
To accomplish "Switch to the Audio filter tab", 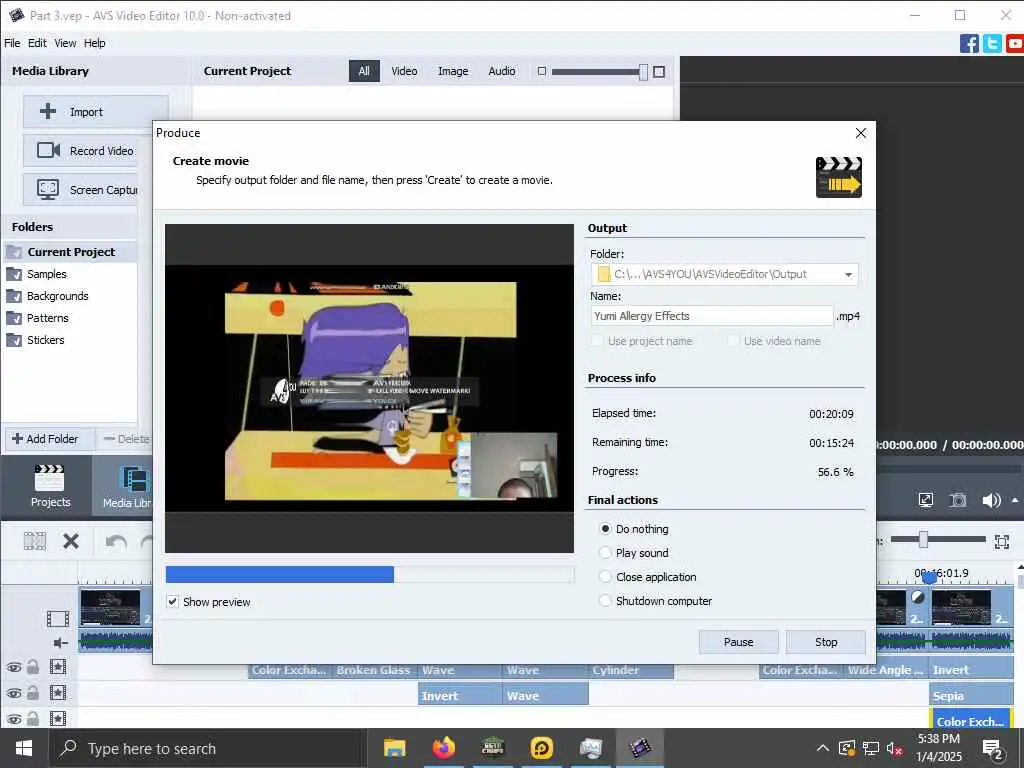I will (502, 71).
